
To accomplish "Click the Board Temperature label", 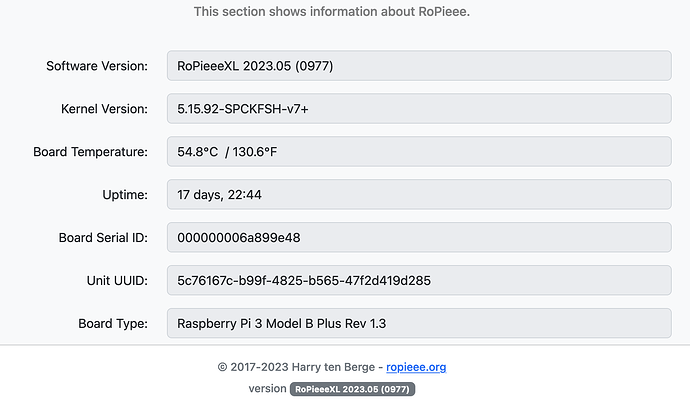I will point(90,152).
